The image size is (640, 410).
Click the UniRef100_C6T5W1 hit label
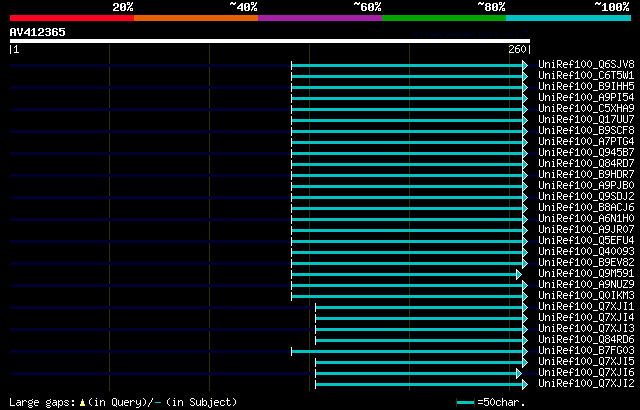coord(586,75)
